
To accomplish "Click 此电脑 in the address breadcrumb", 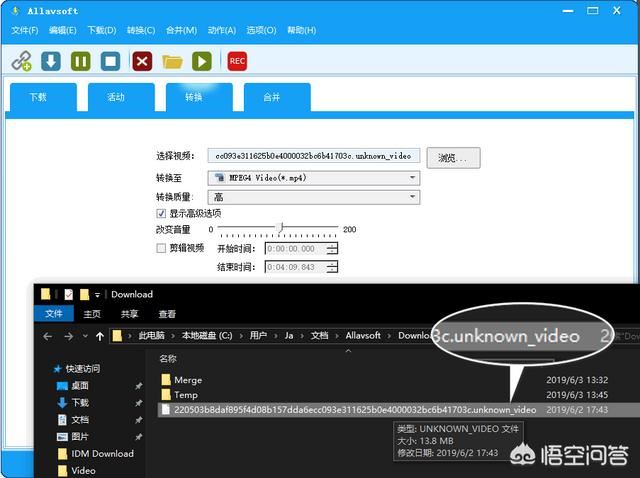I will point(151,336).
